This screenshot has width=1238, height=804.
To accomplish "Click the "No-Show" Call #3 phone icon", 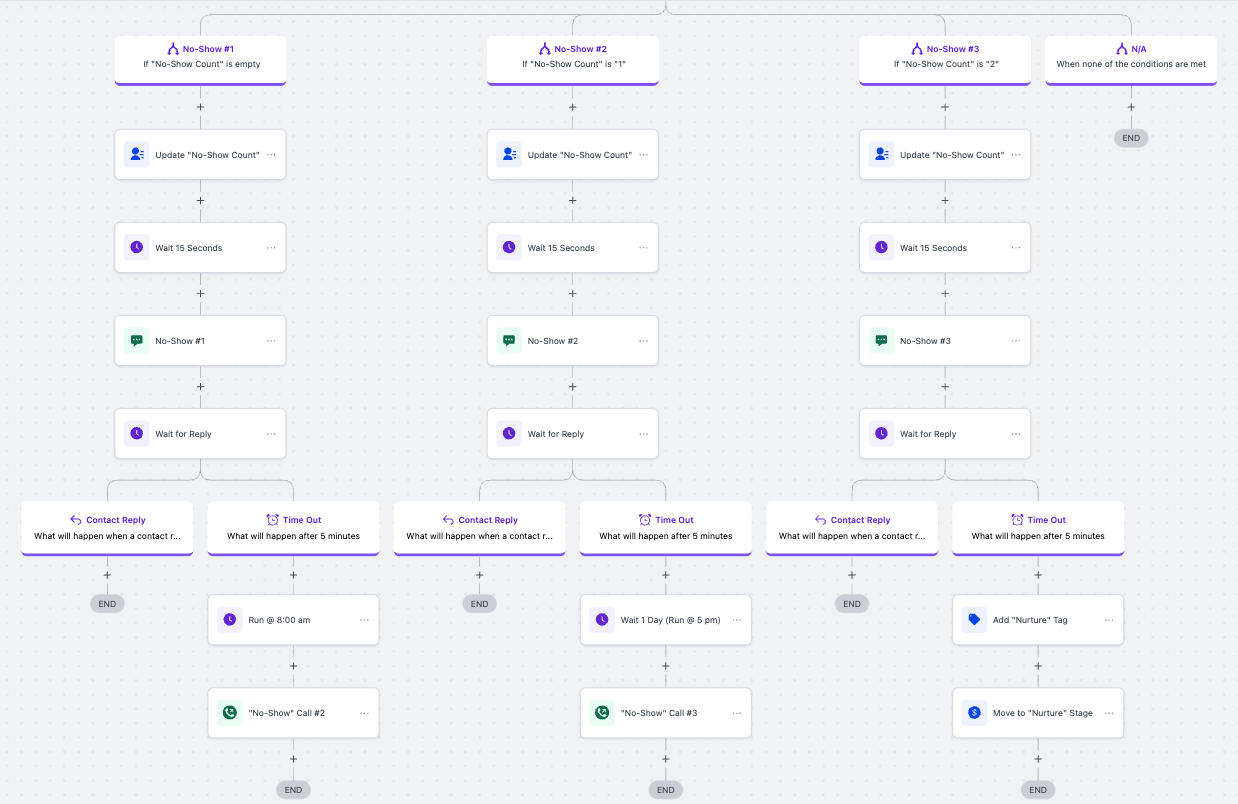I will click(x=602, y=713).
